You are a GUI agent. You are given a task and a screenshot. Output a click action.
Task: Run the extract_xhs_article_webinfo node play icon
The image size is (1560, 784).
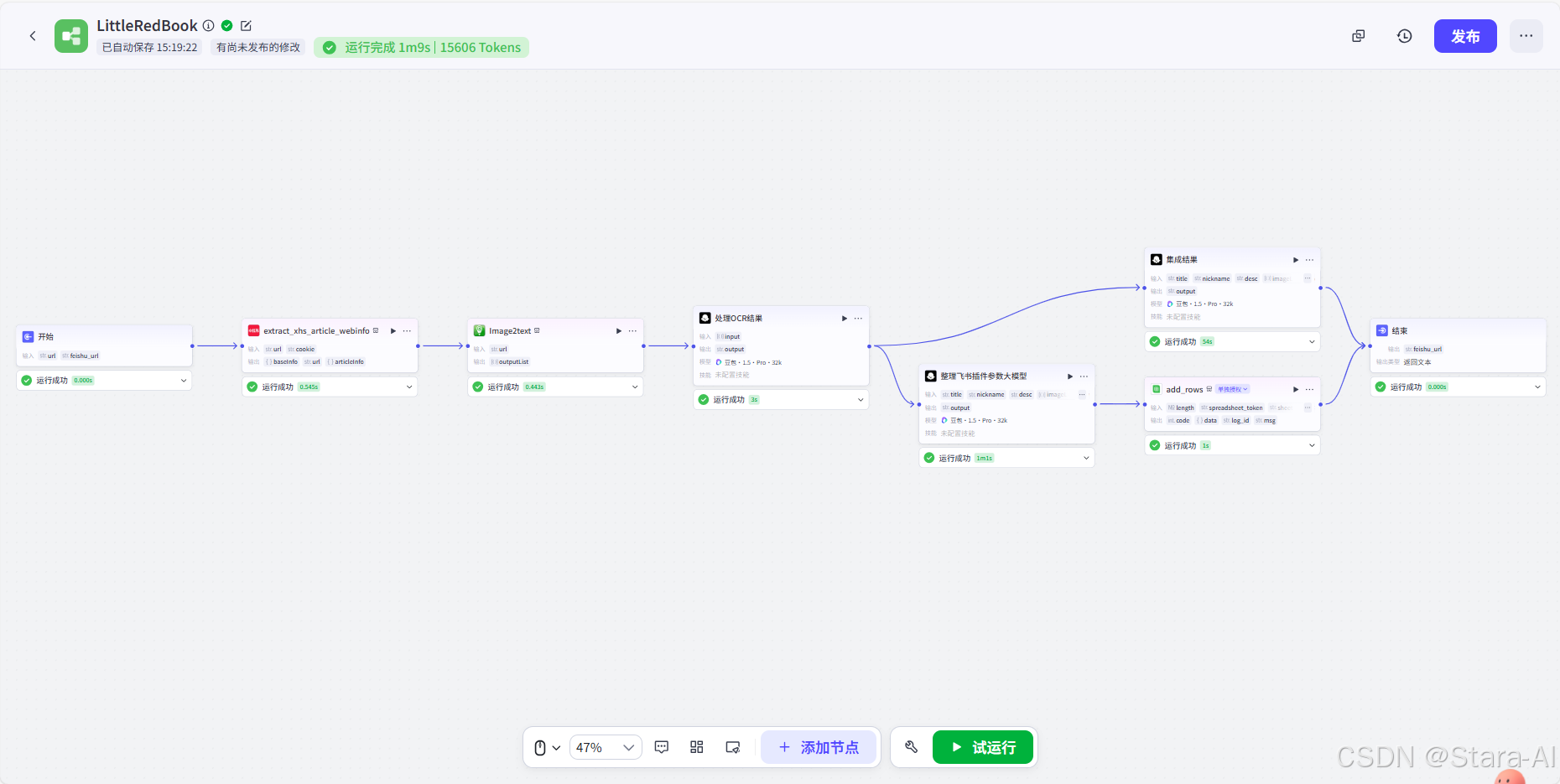393,331
